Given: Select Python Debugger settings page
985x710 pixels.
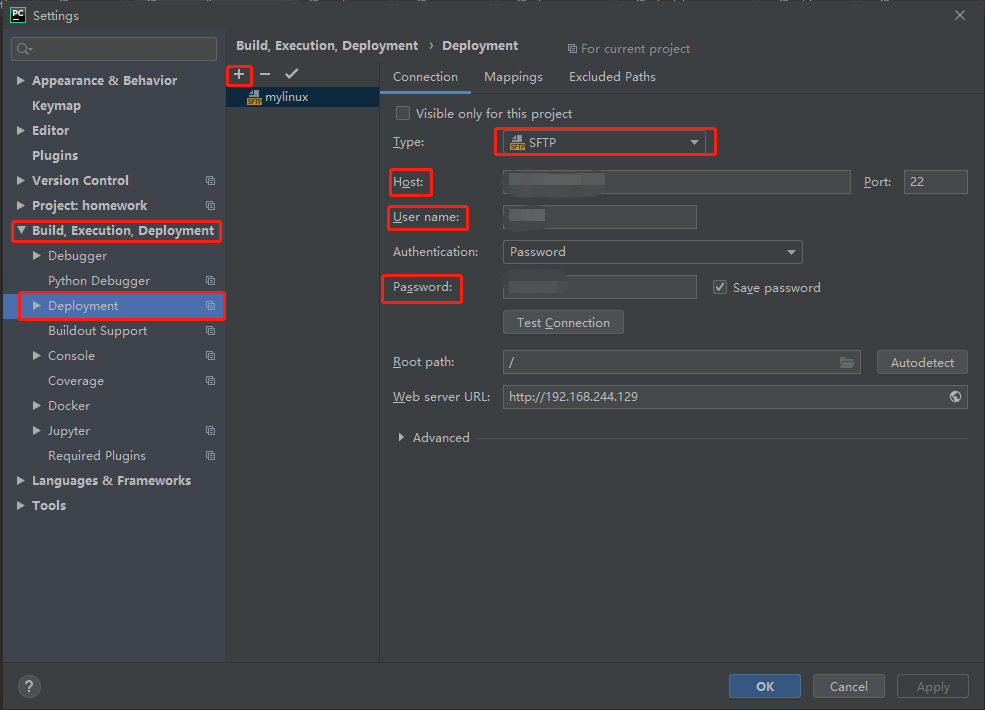Looking at the screenshot, I should (99, 281).
